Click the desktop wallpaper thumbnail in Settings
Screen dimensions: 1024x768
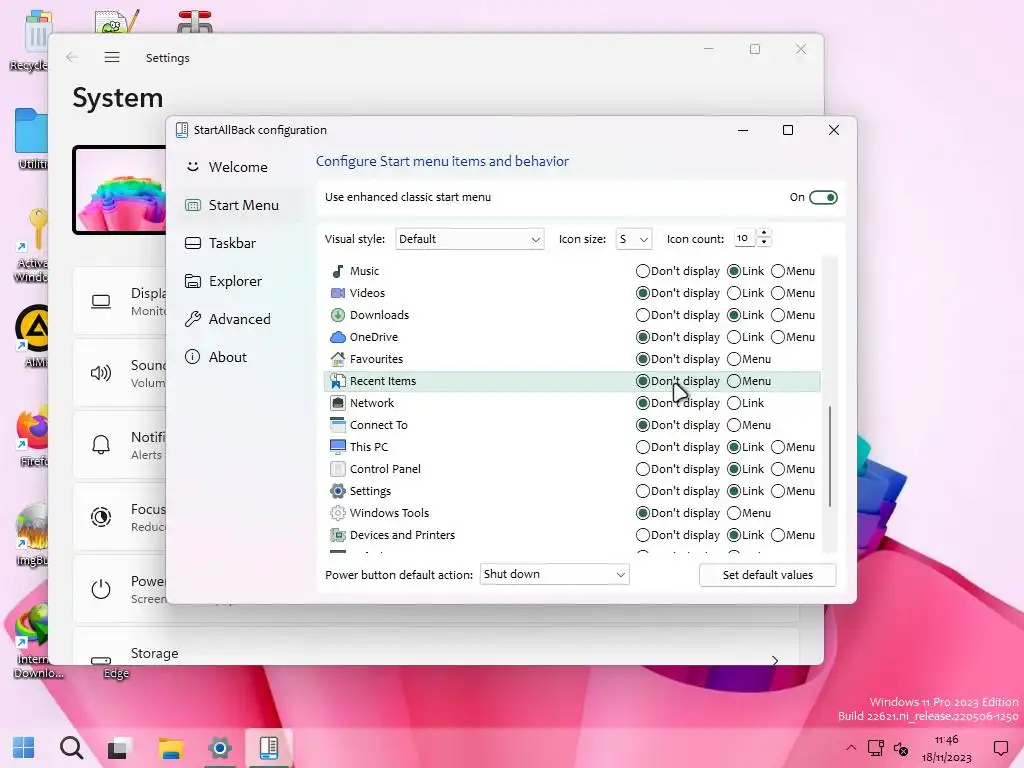pyautogui.click(x=120, y=190)
